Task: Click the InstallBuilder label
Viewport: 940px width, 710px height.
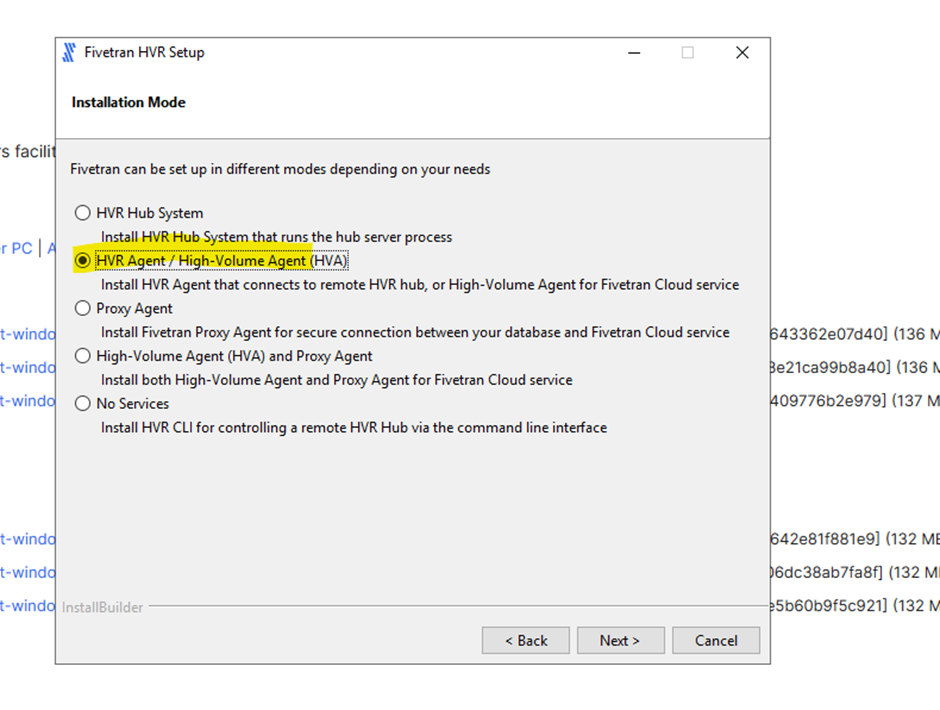Action: tap(103, 607)
